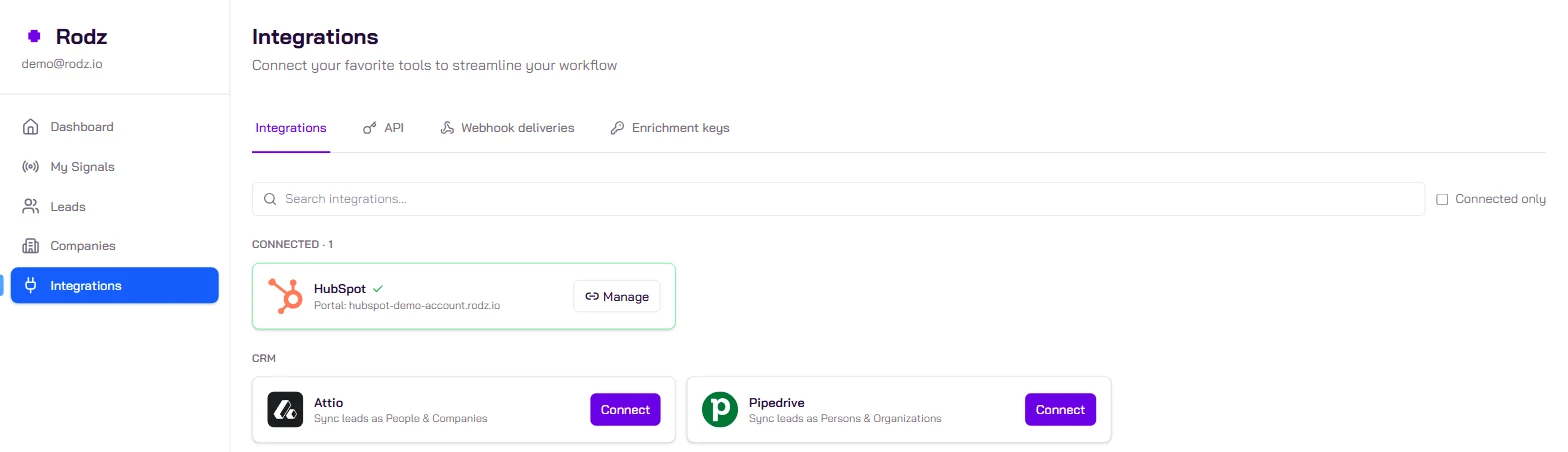Viewport: 1568px width, 452px height.
Task: Open Companies in sidebar
Action: coord(115,246)
